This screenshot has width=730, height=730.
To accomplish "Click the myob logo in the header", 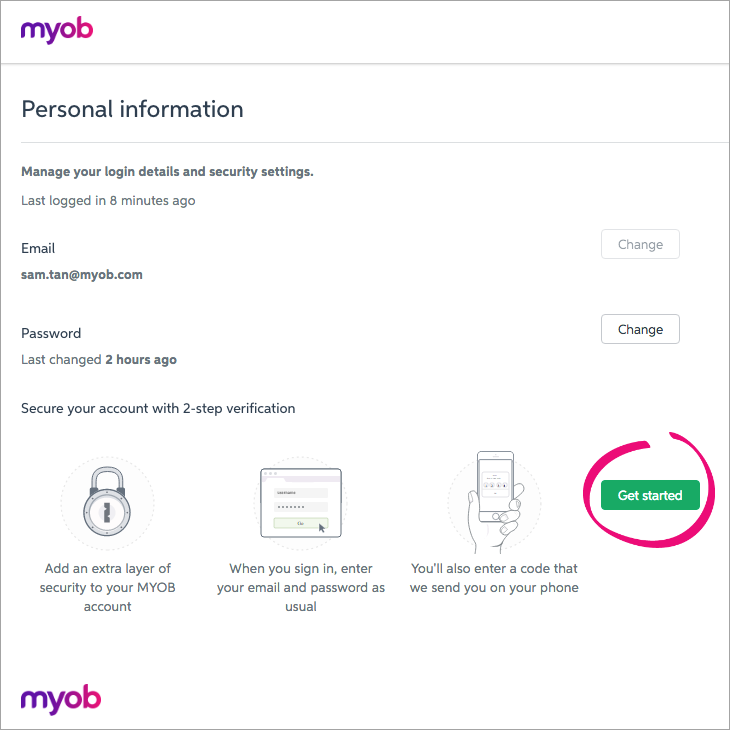I will point(57,30).
